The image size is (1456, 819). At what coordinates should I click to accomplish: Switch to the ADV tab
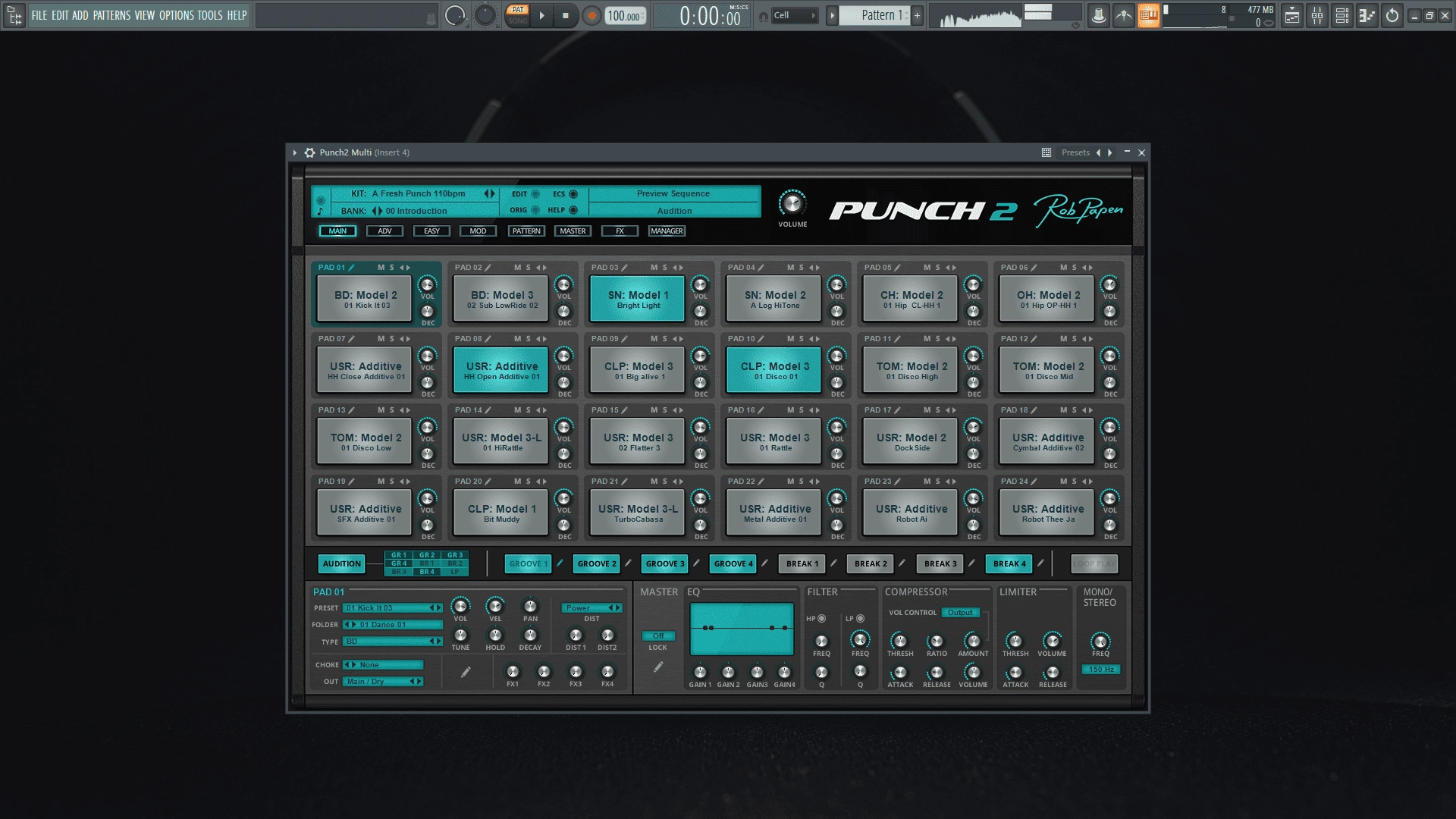tap(384, 231)
